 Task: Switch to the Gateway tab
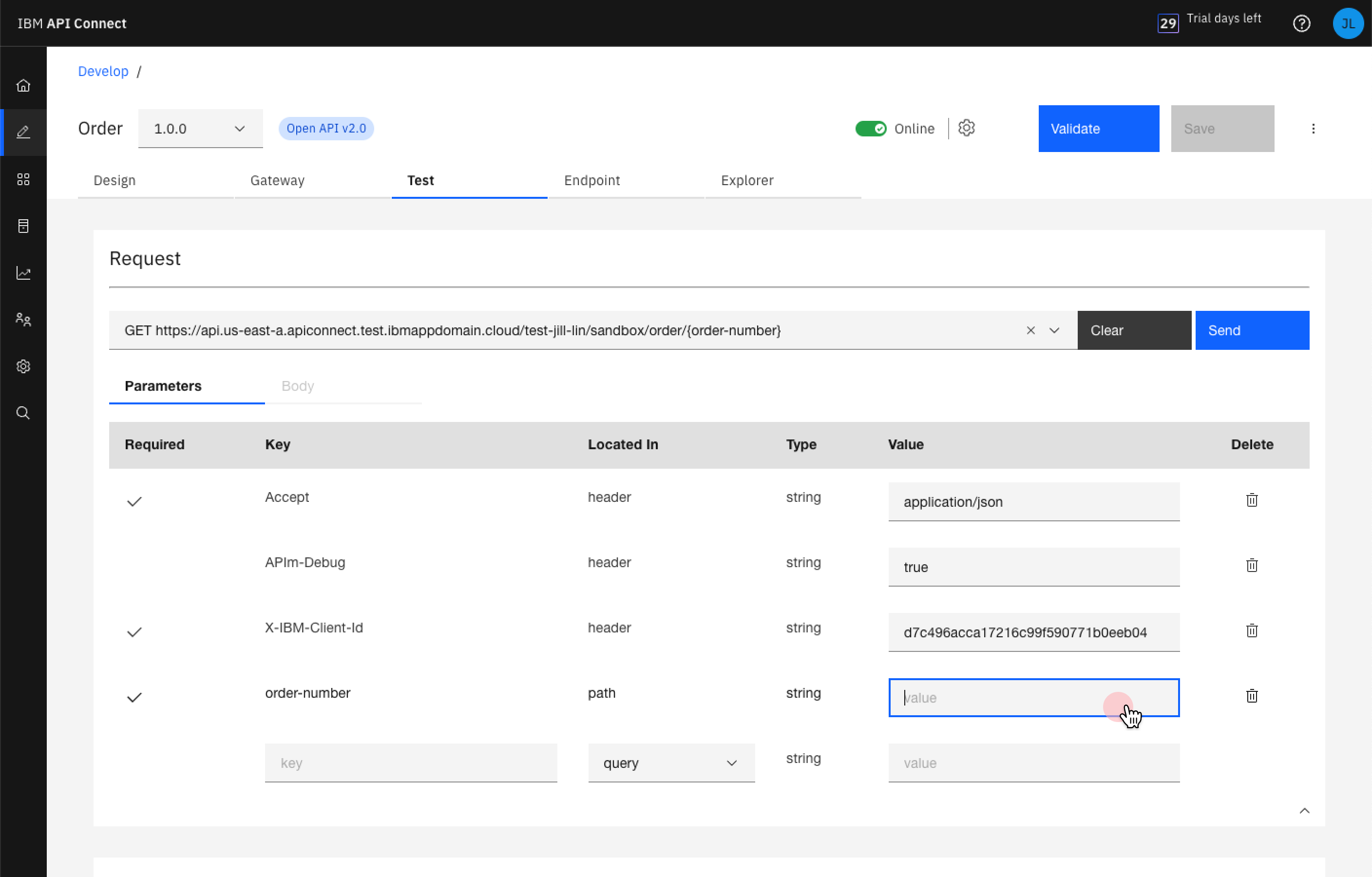[278, 181]
